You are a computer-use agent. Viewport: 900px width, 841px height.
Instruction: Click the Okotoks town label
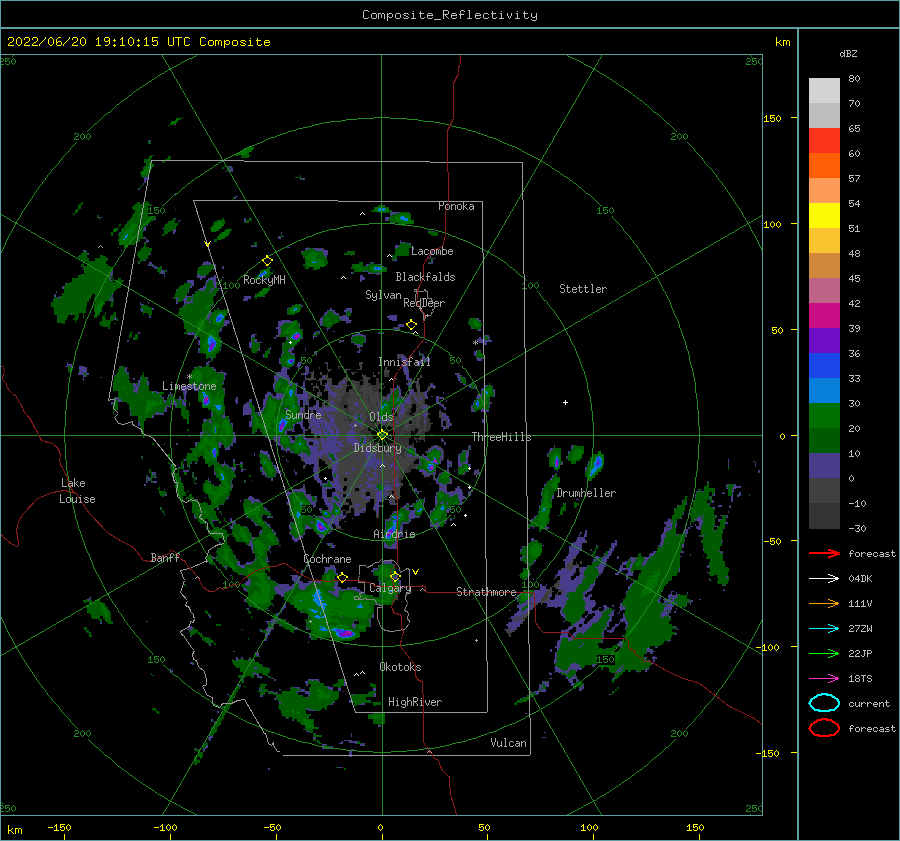pyautogui.click(x=400, y=667)
